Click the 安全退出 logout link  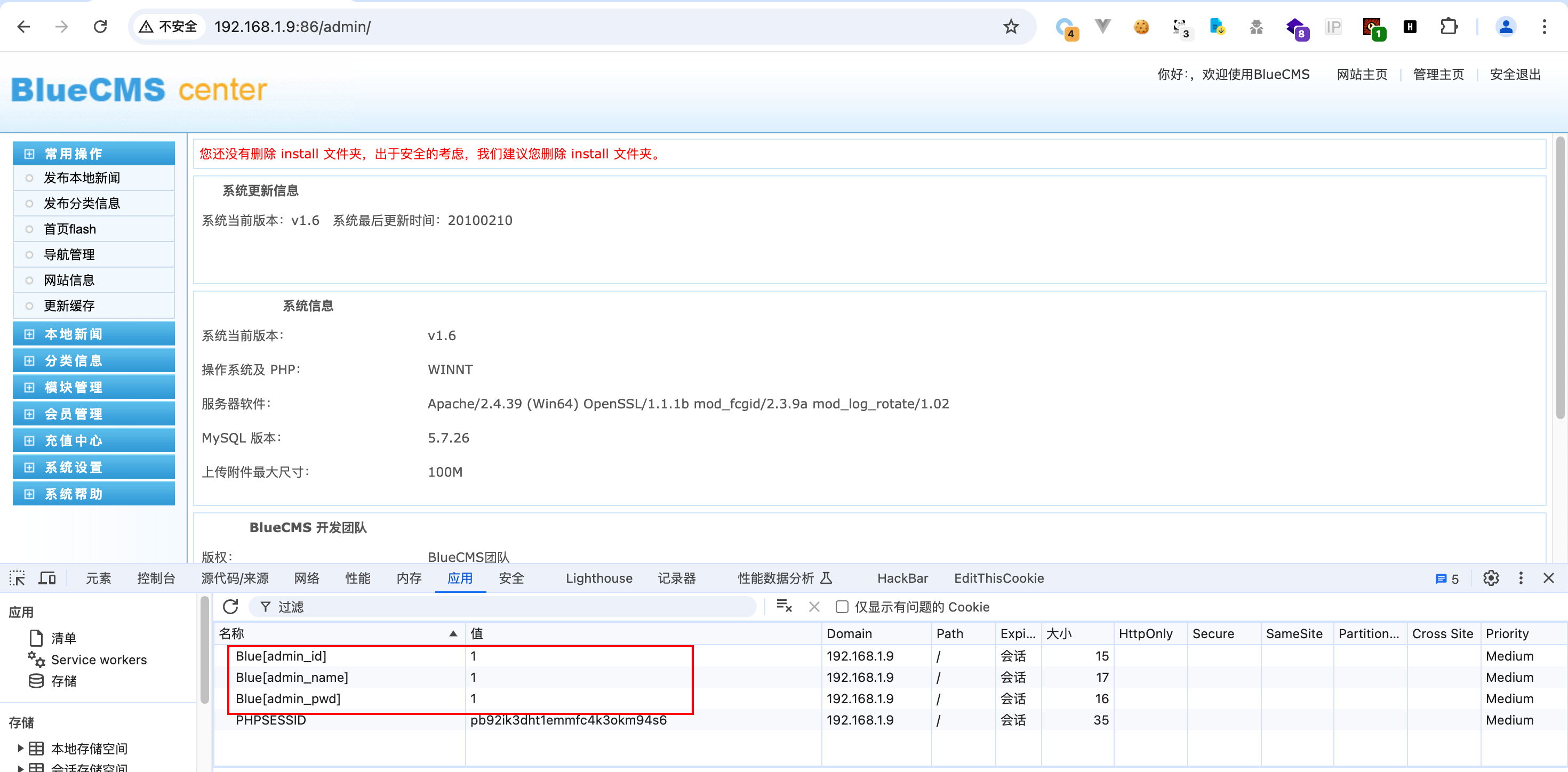tap(1515, 74)
